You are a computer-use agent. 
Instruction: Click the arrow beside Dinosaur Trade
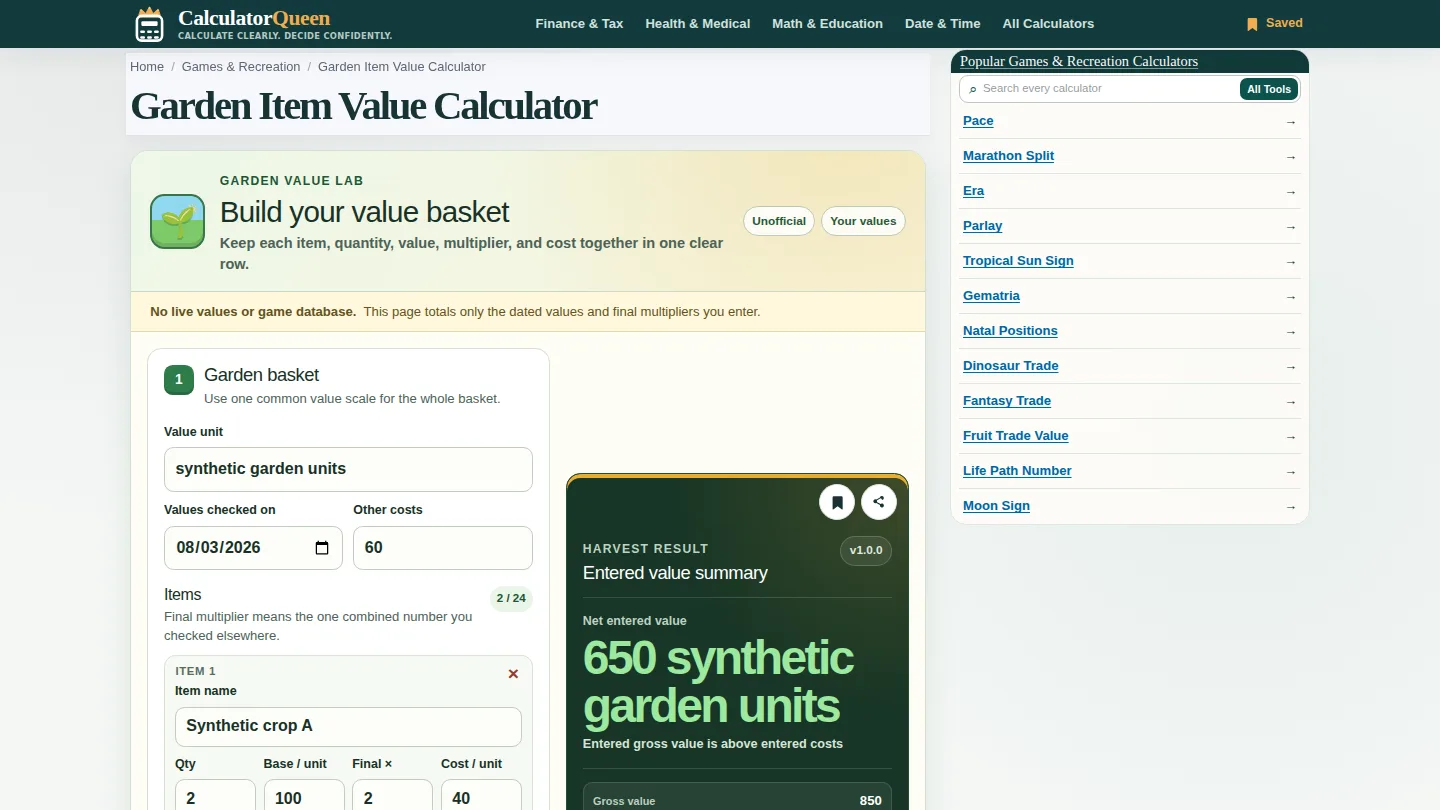coord(1291,367)
